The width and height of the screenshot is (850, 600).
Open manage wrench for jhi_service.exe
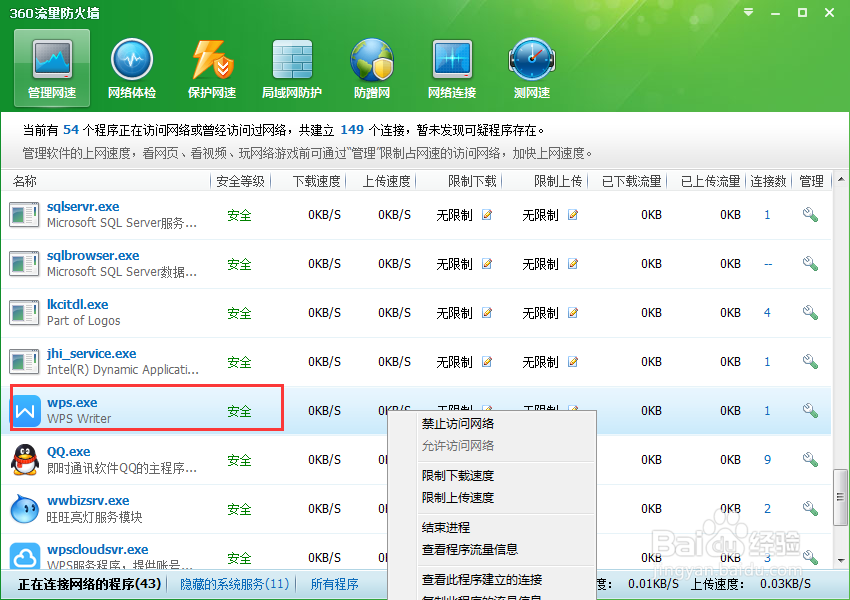pos(810,361)
